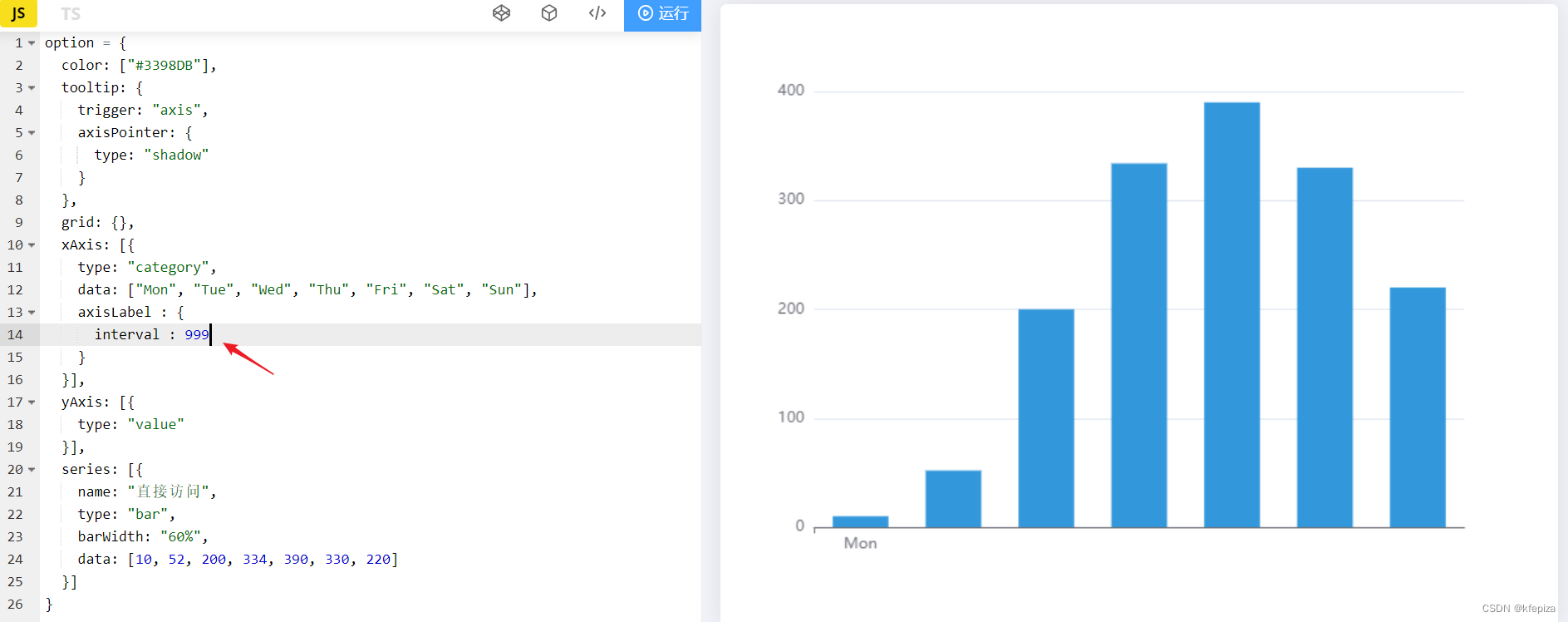Collapse the option object at line 1
This screenshot has width=1568, height=622.
(32, 42)
